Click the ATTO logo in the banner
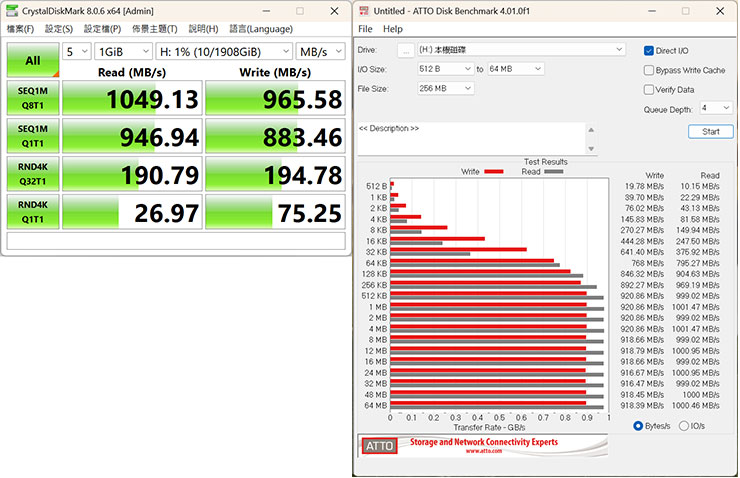The width and height of the screenshot is (740, 478). (379, 446)
